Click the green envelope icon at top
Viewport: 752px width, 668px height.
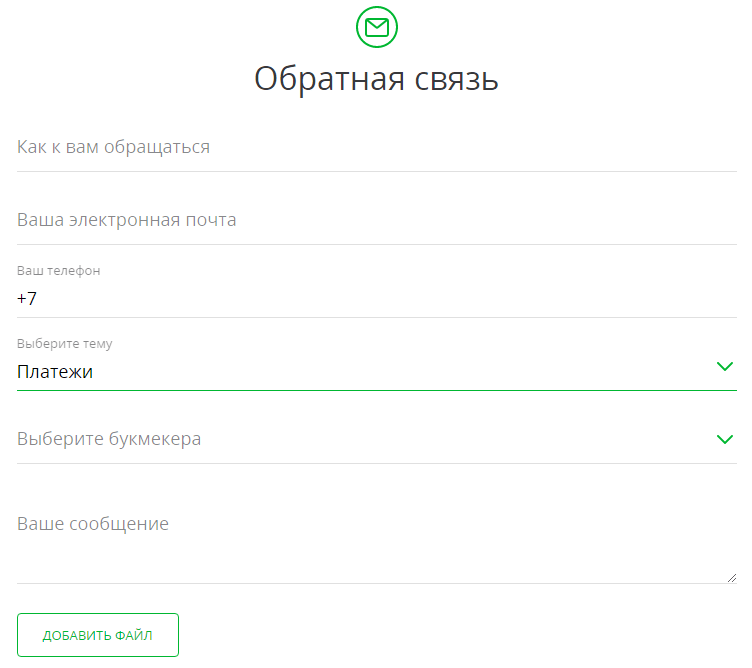[376, 27]
